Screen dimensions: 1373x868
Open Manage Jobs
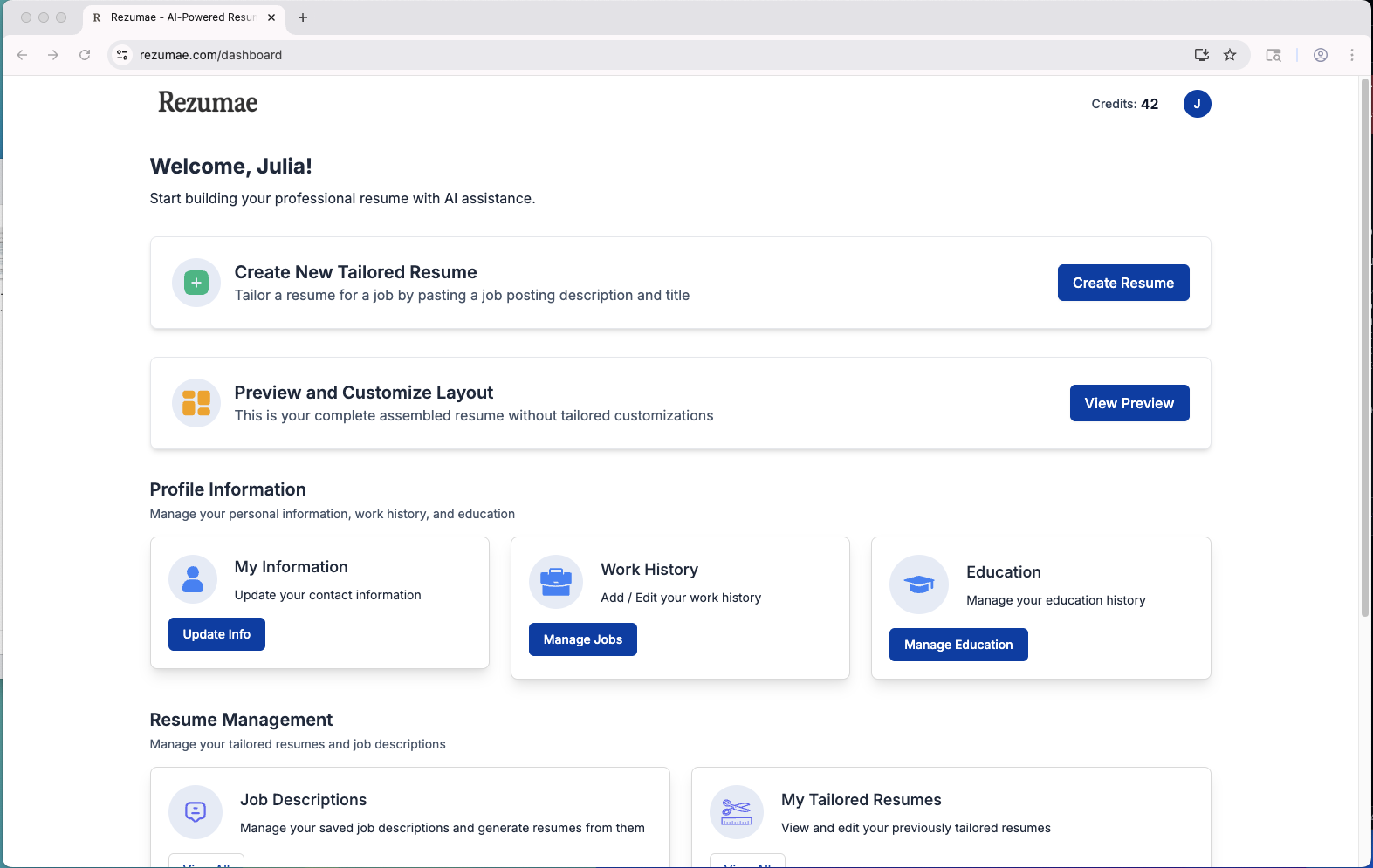pyautogui.click(x=582, y=639)
